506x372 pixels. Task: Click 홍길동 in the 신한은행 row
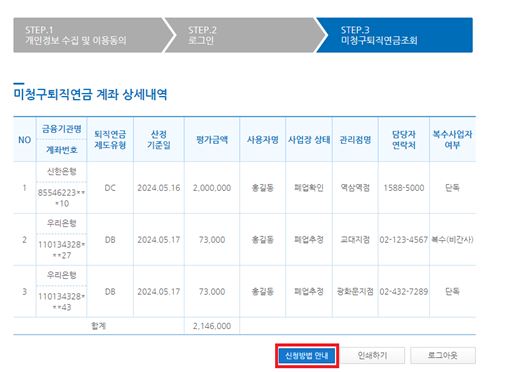pos(263,188)
